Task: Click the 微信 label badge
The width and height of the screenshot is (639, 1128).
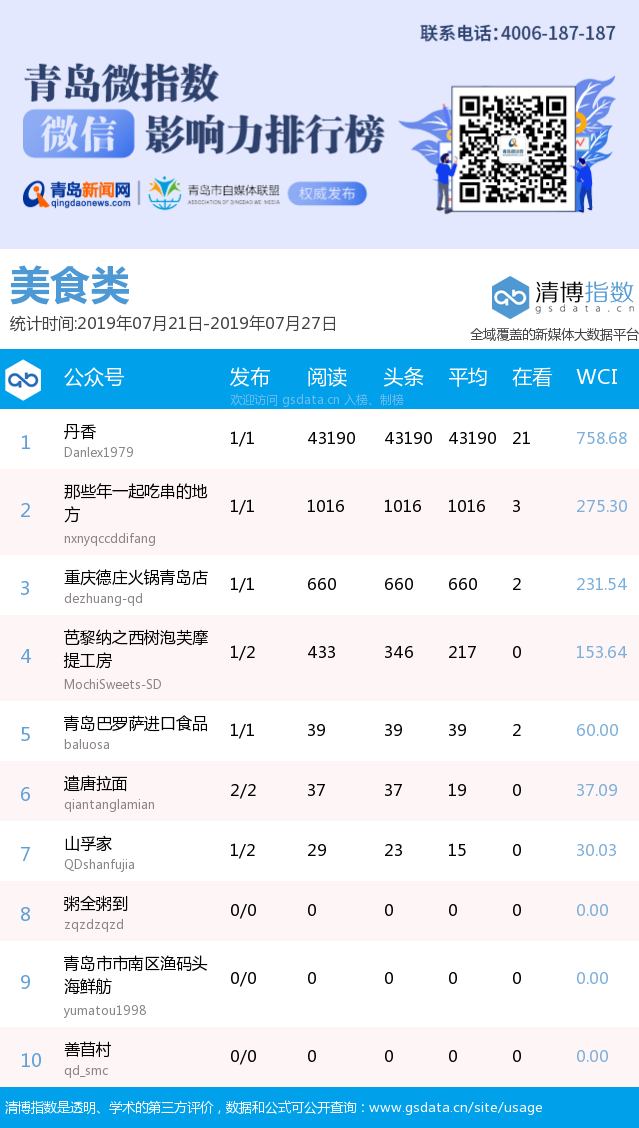Action: [79, 134]
